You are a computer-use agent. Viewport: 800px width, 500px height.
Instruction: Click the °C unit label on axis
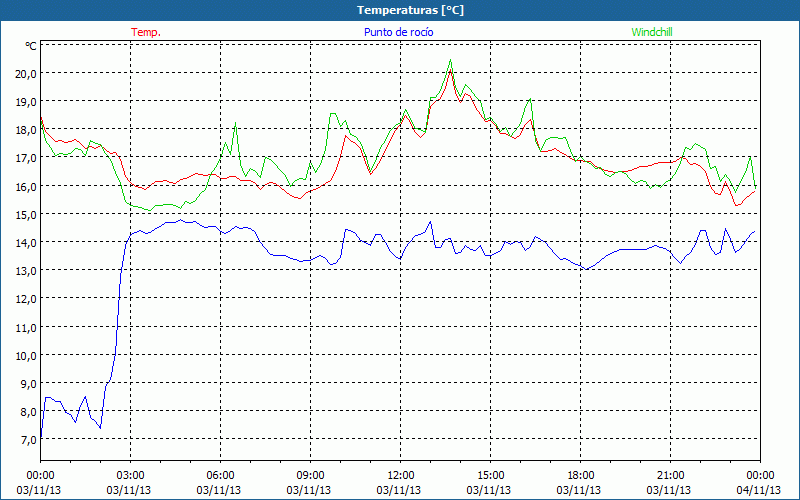31,46
